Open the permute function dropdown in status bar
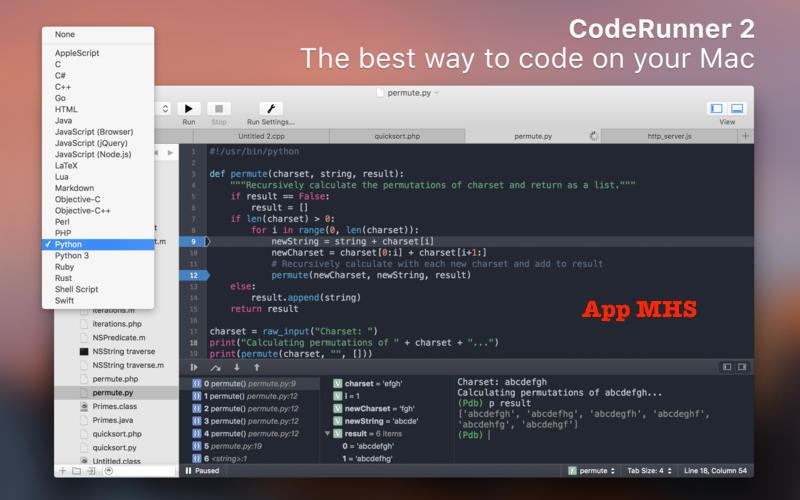This screenshot has height=500, width=800. click(x=591, y=471)
